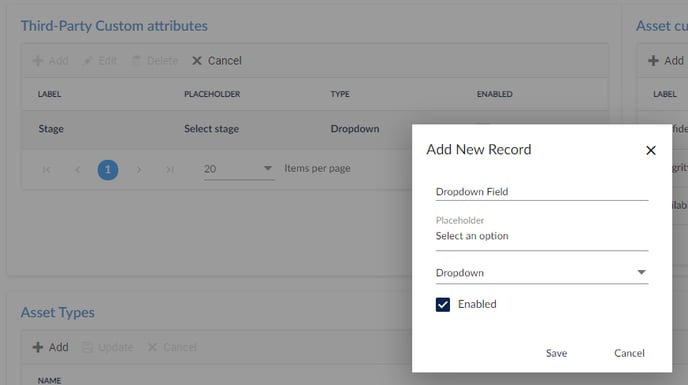
Task: Delete the selected Third-Party attribute
Action: click(x=155, y=61)
